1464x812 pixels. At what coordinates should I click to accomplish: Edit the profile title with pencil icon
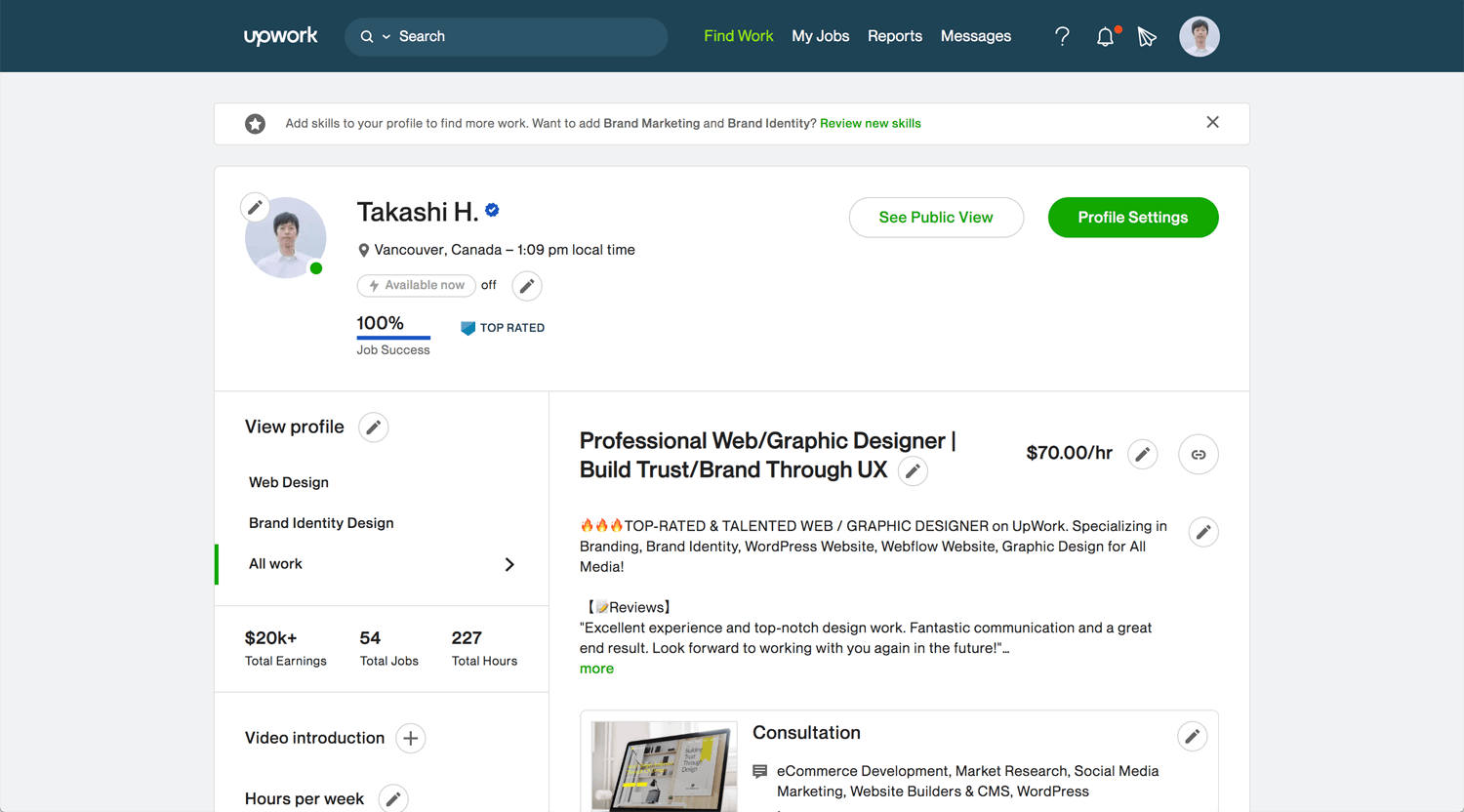pyautogui.click(x=913, y=471)
